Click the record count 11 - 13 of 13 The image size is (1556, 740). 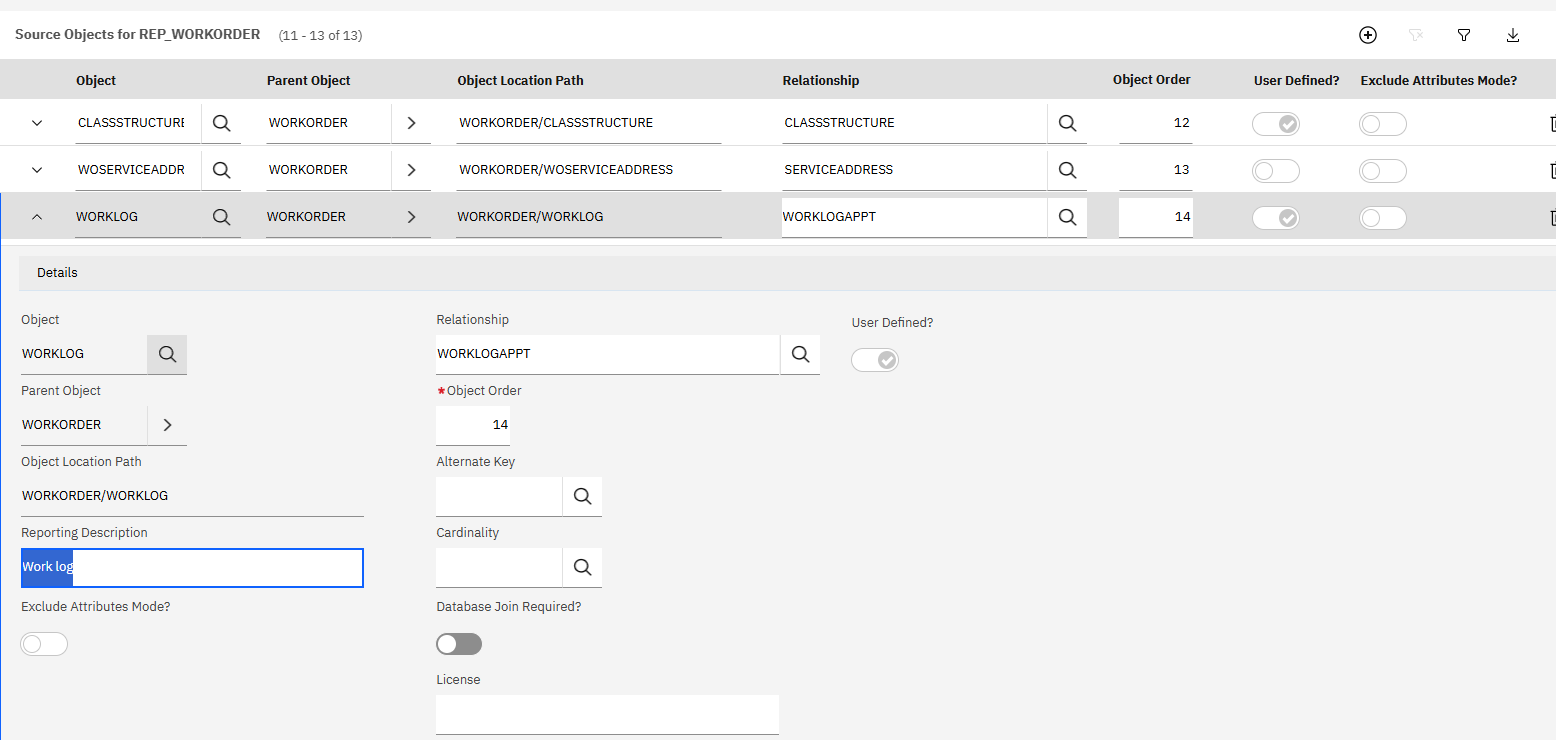[x=320, y=35]
